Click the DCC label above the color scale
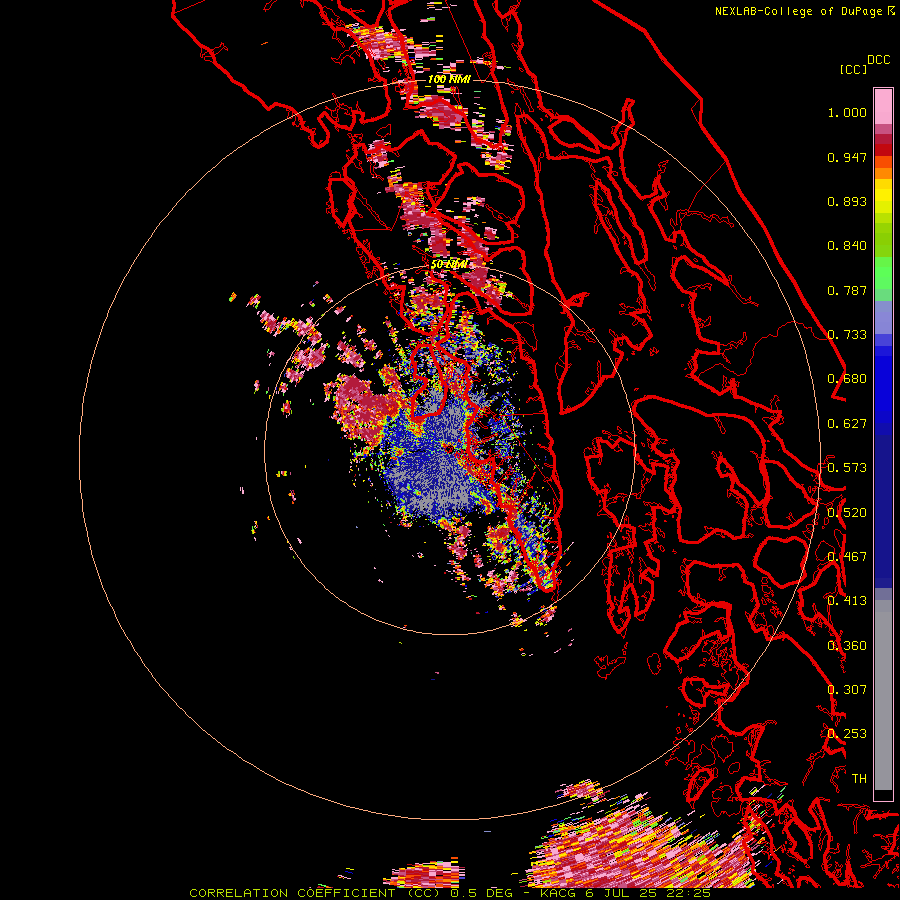 (878, 60)
